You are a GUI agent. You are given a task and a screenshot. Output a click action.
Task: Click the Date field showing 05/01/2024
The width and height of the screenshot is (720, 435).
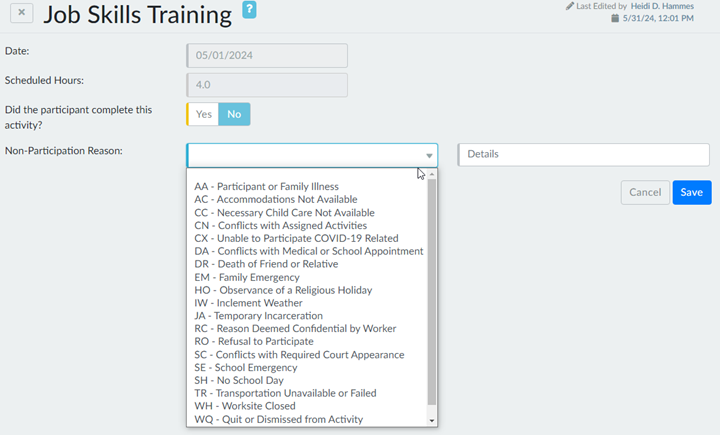pyautogui.click(x=267, y=56)
